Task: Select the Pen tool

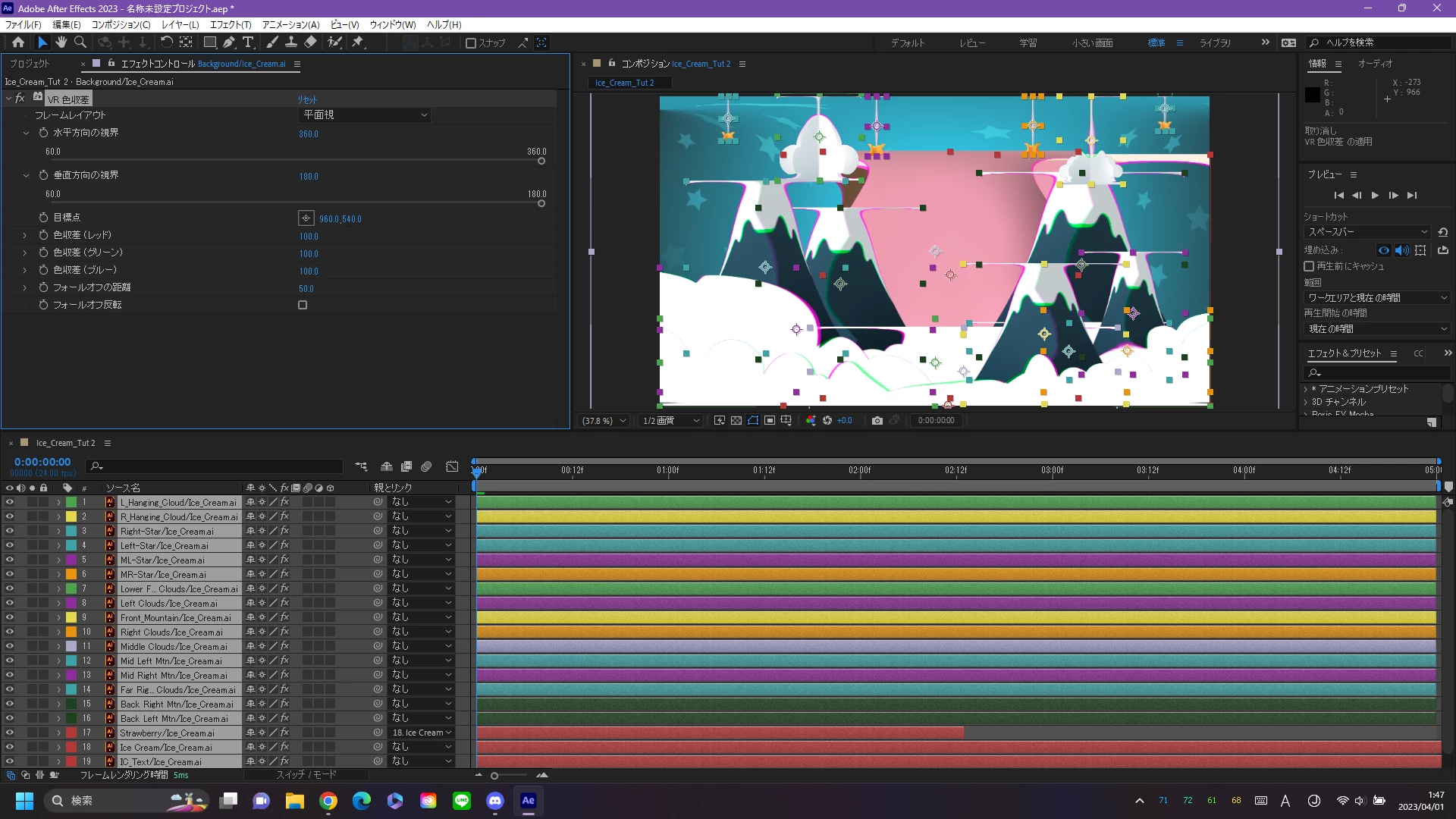Action: [x=229, y=42]
